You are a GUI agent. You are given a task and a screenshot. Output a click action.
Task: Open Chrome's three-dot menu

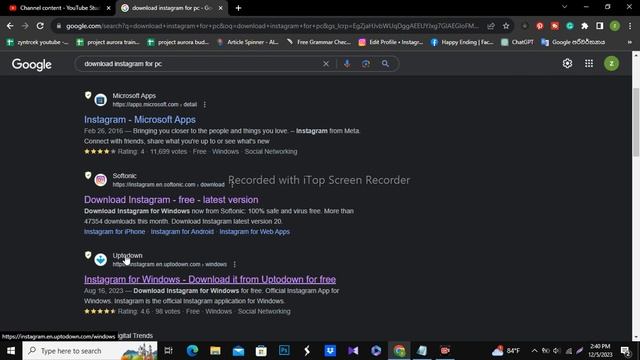(630, 26)
